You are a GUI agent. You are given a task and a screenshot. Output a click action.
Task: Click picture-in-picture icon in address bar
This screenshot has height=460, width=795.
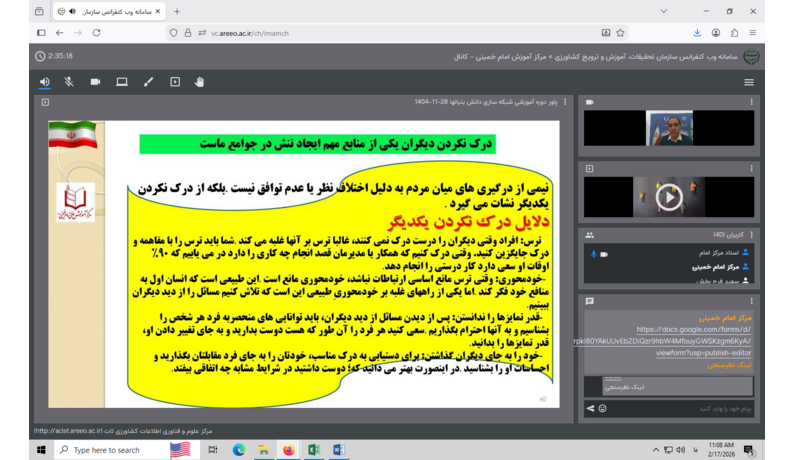(x=606, y=33)
